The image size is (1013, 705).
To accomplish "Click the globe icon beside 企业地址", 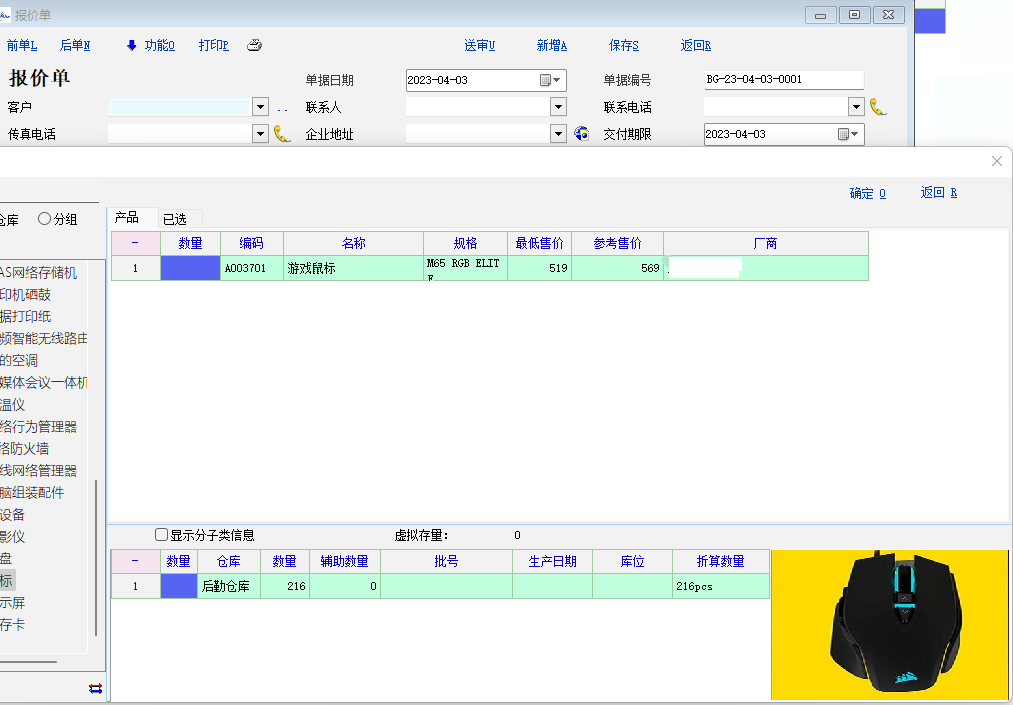I will 581,134.
